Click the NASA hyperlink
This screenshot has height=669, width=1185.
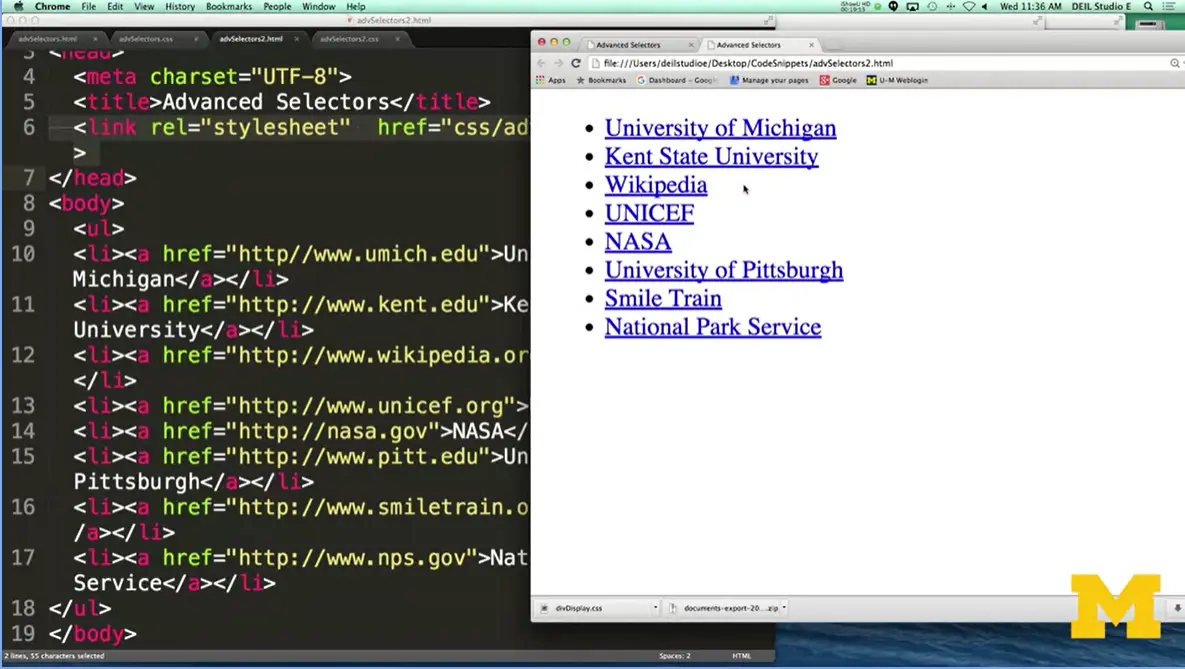638,241
